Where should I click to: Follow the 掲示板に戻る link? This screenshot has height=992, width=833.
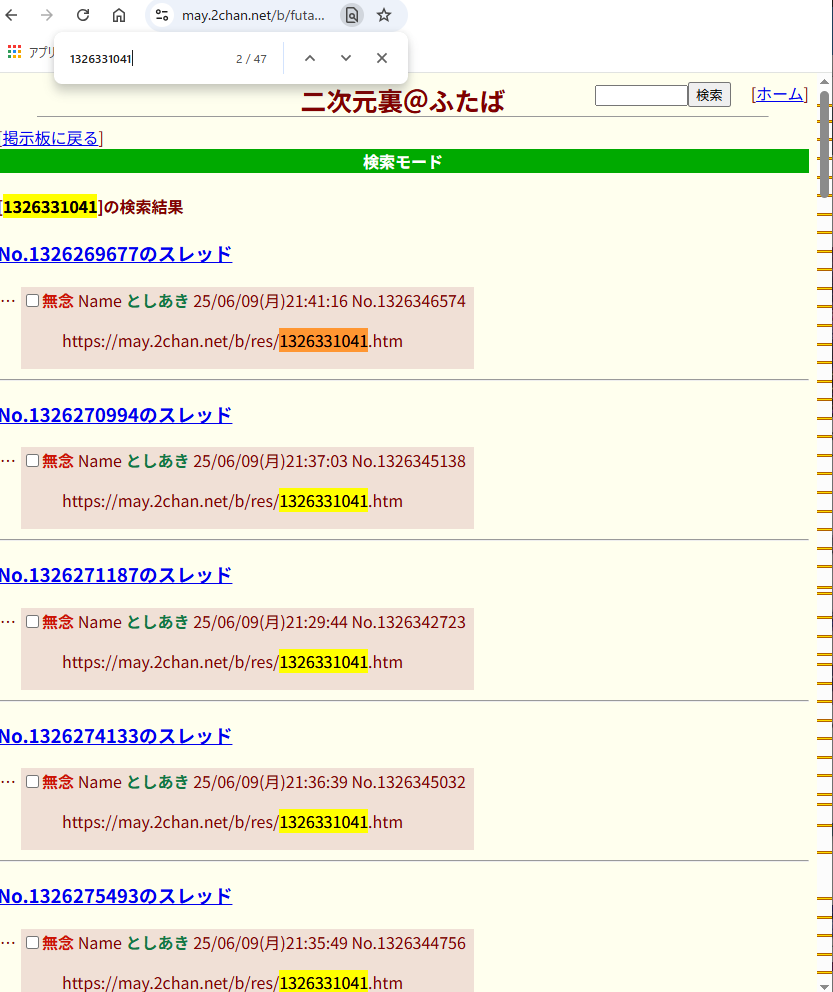51,139
